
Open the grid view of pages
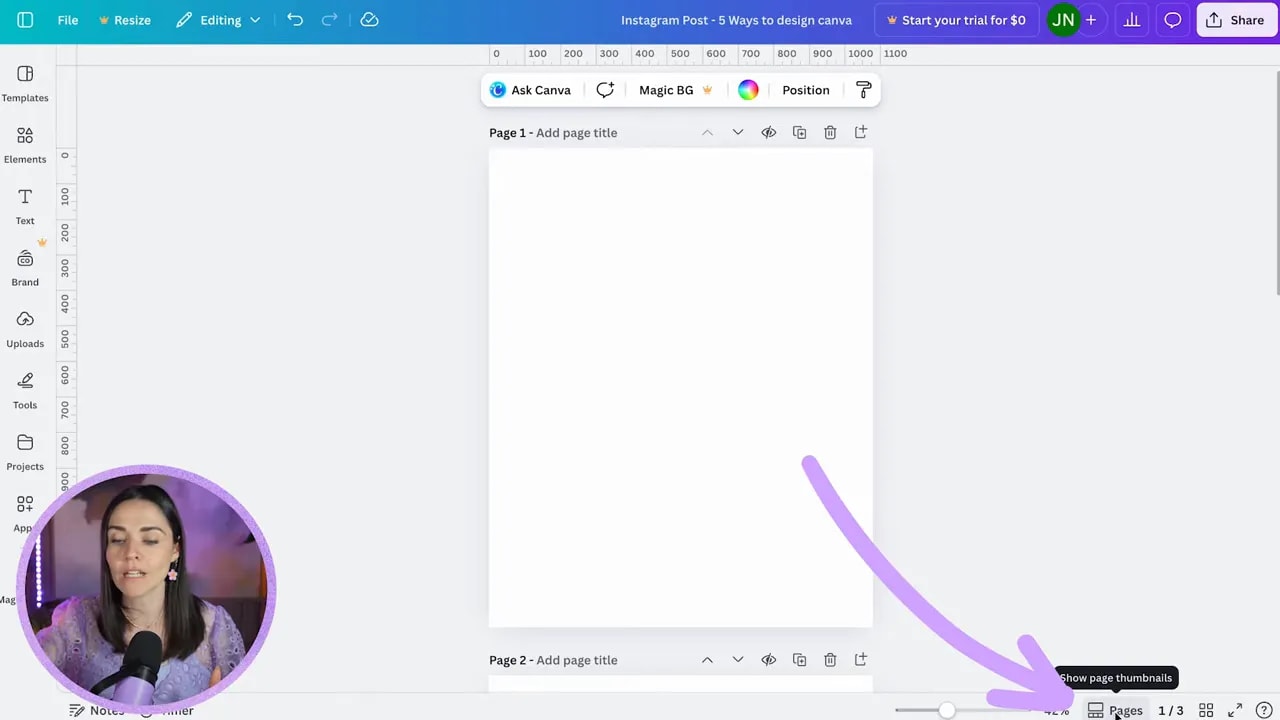pyautogui.click(x=1206, y=710)
